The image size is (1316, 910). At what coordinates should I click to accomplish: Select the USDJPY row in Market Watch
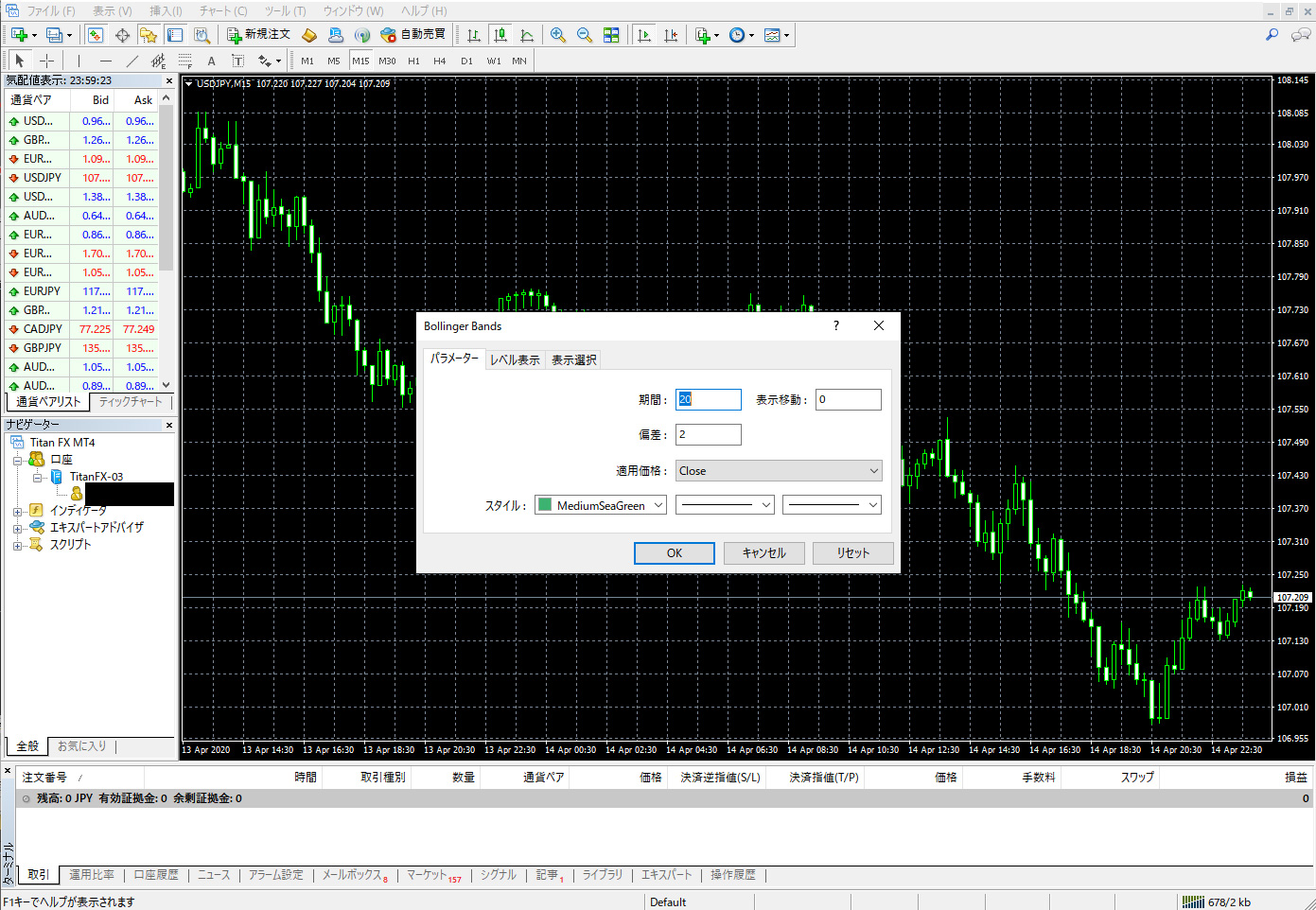[81, 178]
